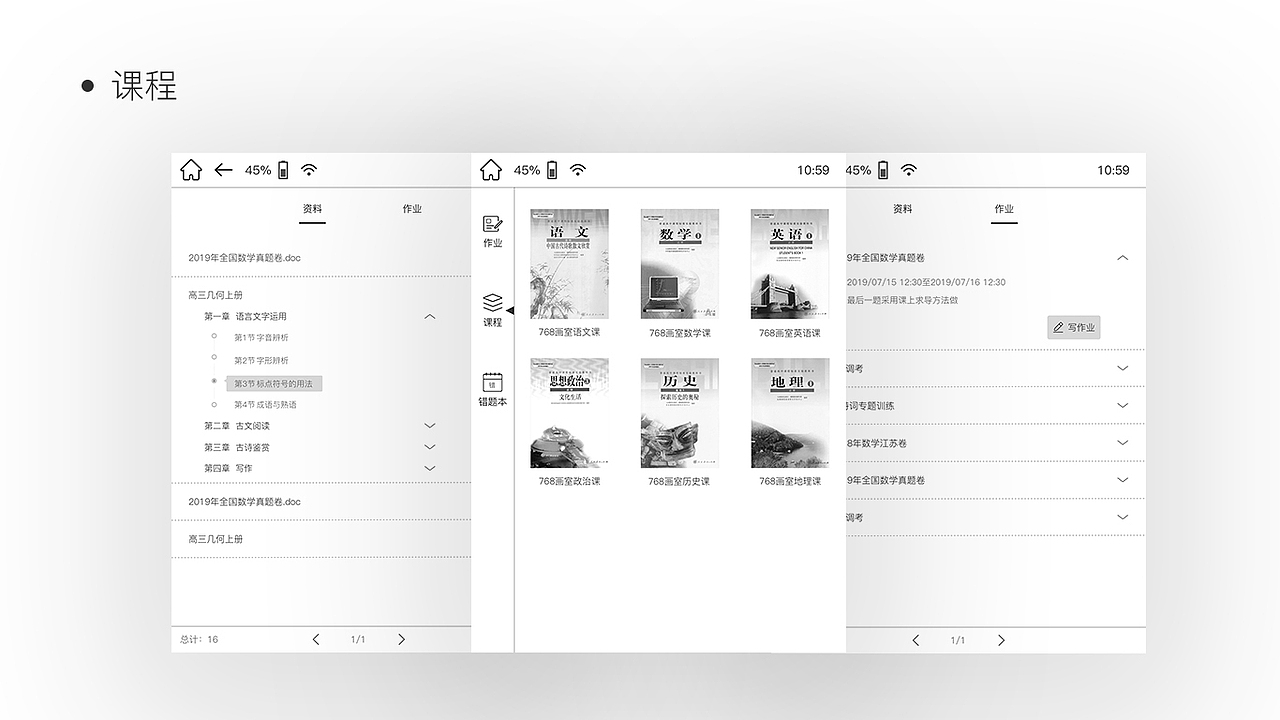Select the radio button for 第1节 字音辨析
Image resolution: width=1280 pixels, height=720 pixels.
(x=212, y=337)
